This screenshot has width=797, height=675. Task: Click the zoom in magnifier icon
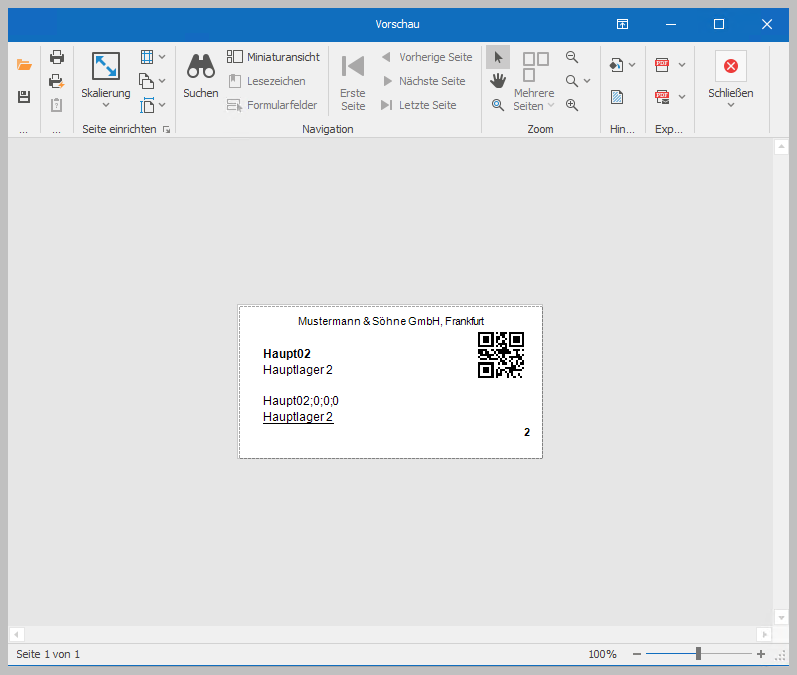(x=572, y=105)
